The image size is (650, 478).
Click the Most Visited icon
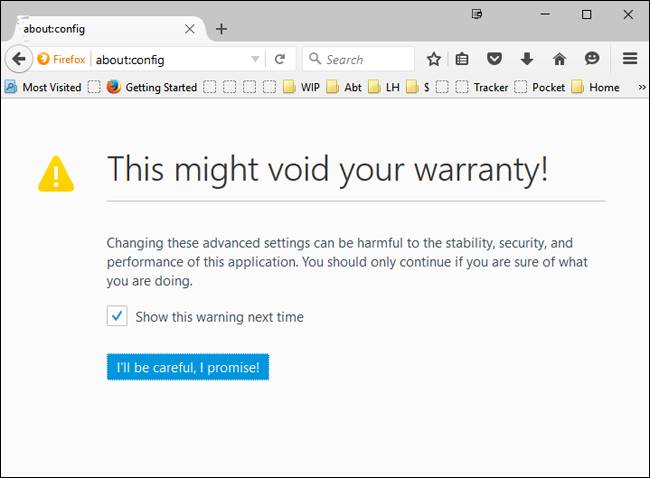11,87
